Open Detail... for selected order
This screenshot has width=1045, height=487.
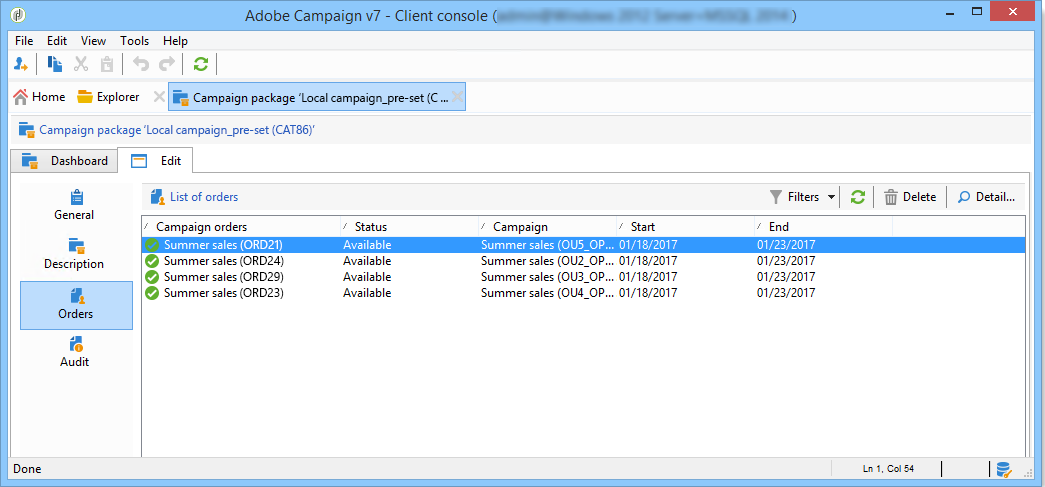(986, 197)
